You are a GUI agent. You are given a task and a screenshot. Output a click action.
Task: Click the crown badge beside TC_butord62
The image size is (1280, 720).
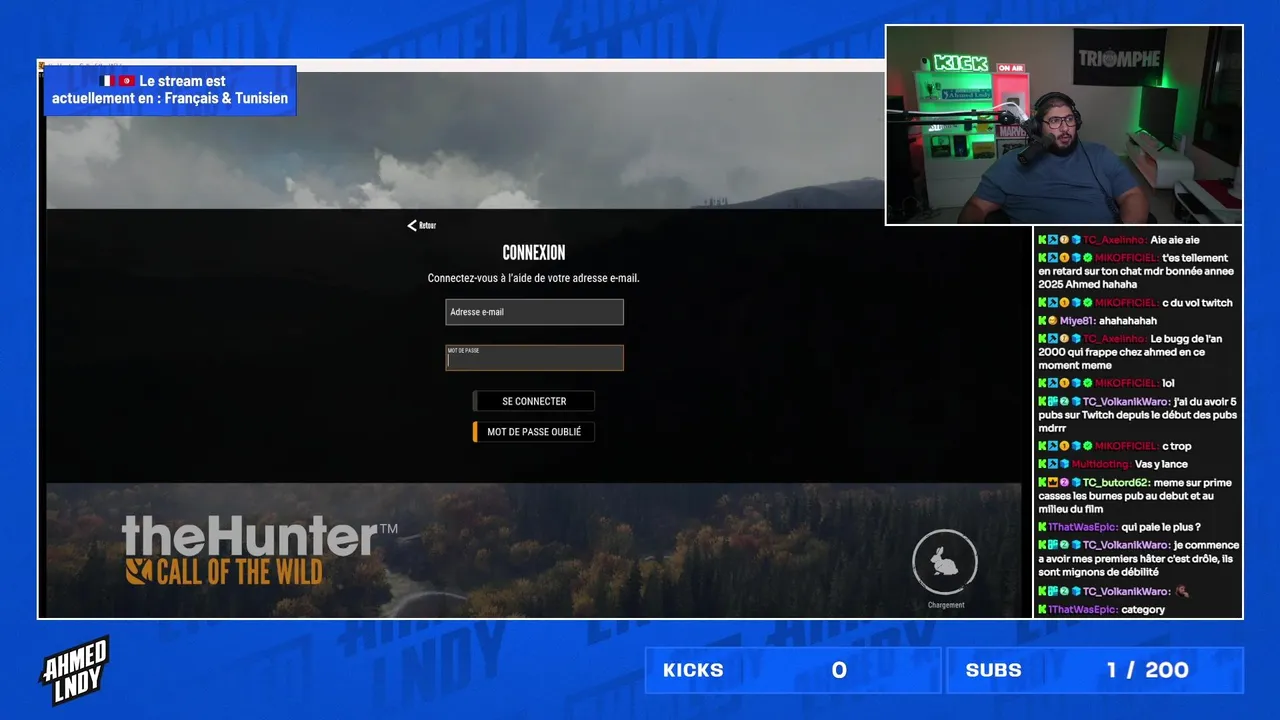click(x=1053, y=483)
